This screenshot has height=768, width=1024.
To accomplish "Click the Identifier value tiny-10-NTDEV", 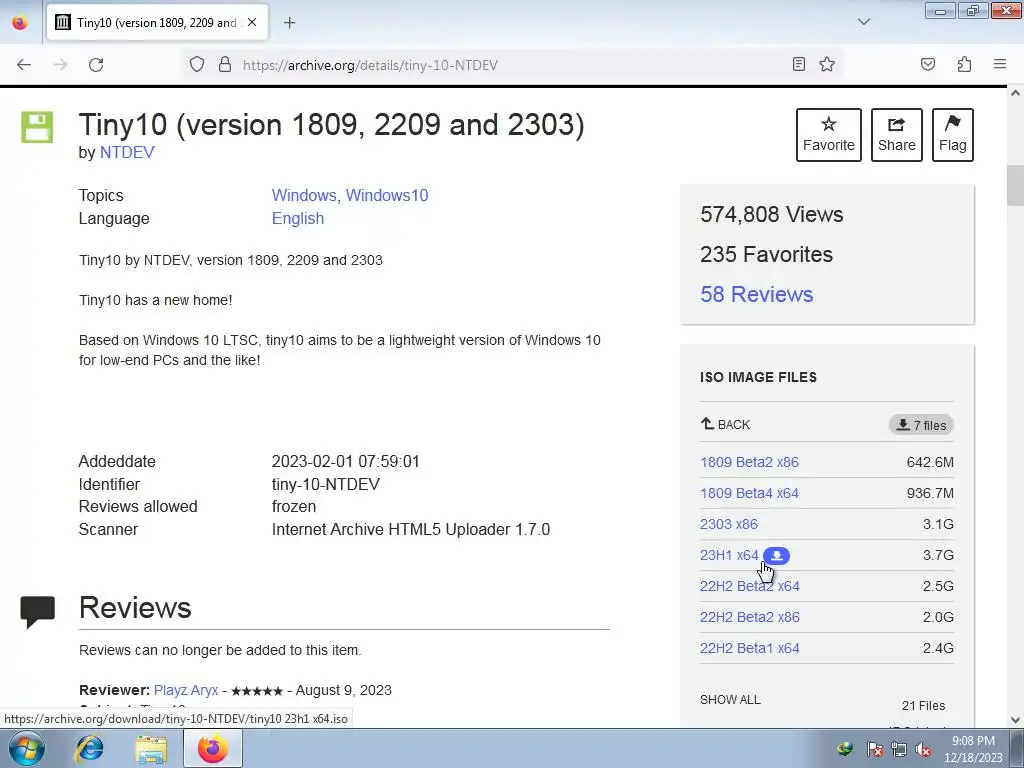I will click(x=325, y=484).
